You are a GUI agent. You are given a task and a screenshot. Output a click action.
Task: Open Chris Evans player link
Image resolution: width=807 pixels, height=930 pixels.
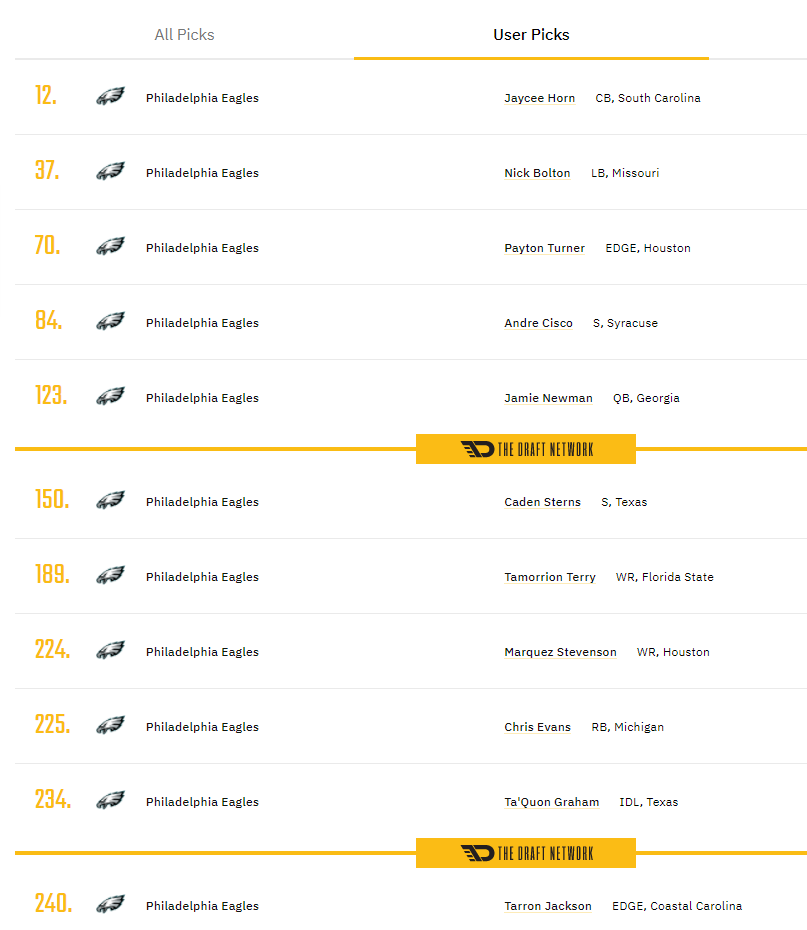(537, 727)
